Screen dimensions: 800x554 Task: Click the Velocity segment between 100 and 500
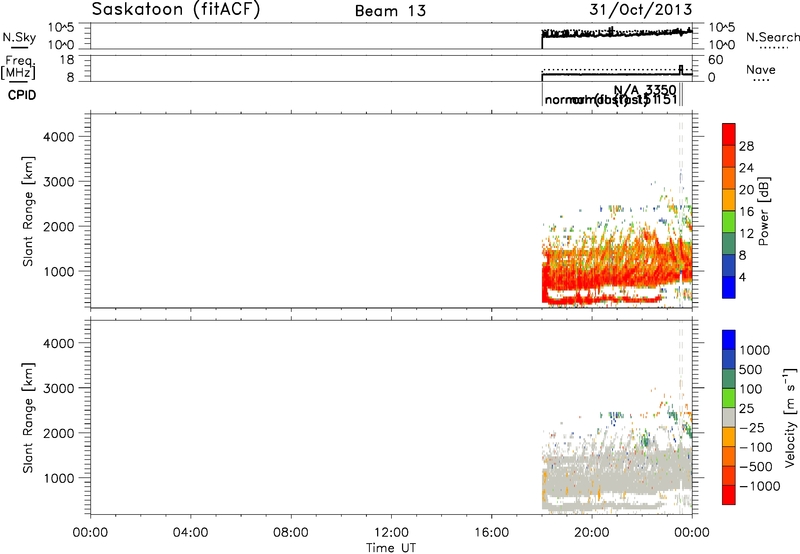tap(729, 379)
